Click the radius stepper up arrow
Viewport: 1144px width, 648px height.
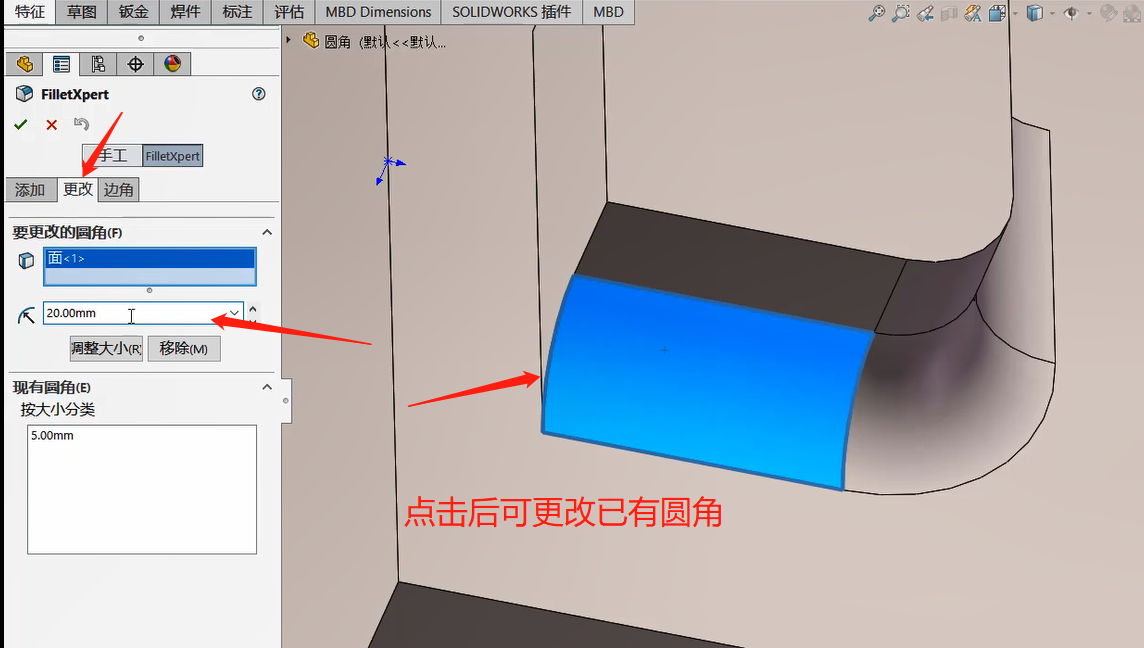[x=252, y=309]
